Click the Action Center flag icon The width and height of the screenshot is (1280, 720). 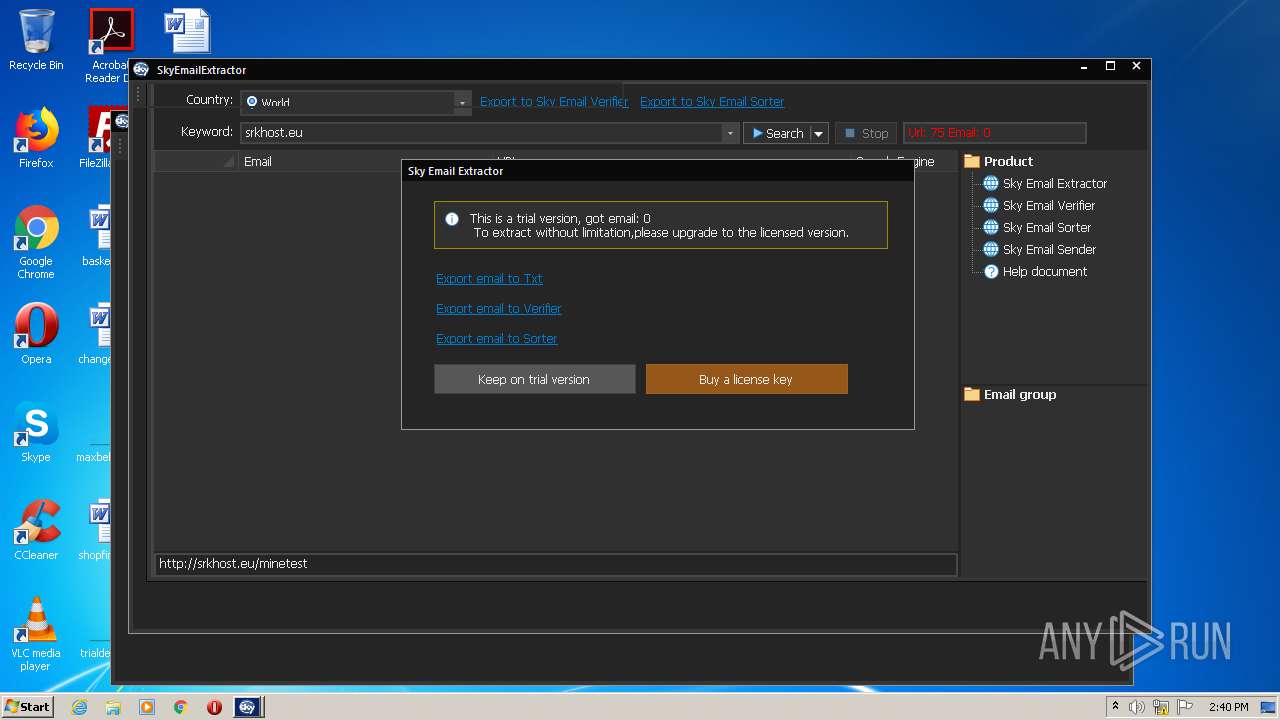[x=1183, y=707]
